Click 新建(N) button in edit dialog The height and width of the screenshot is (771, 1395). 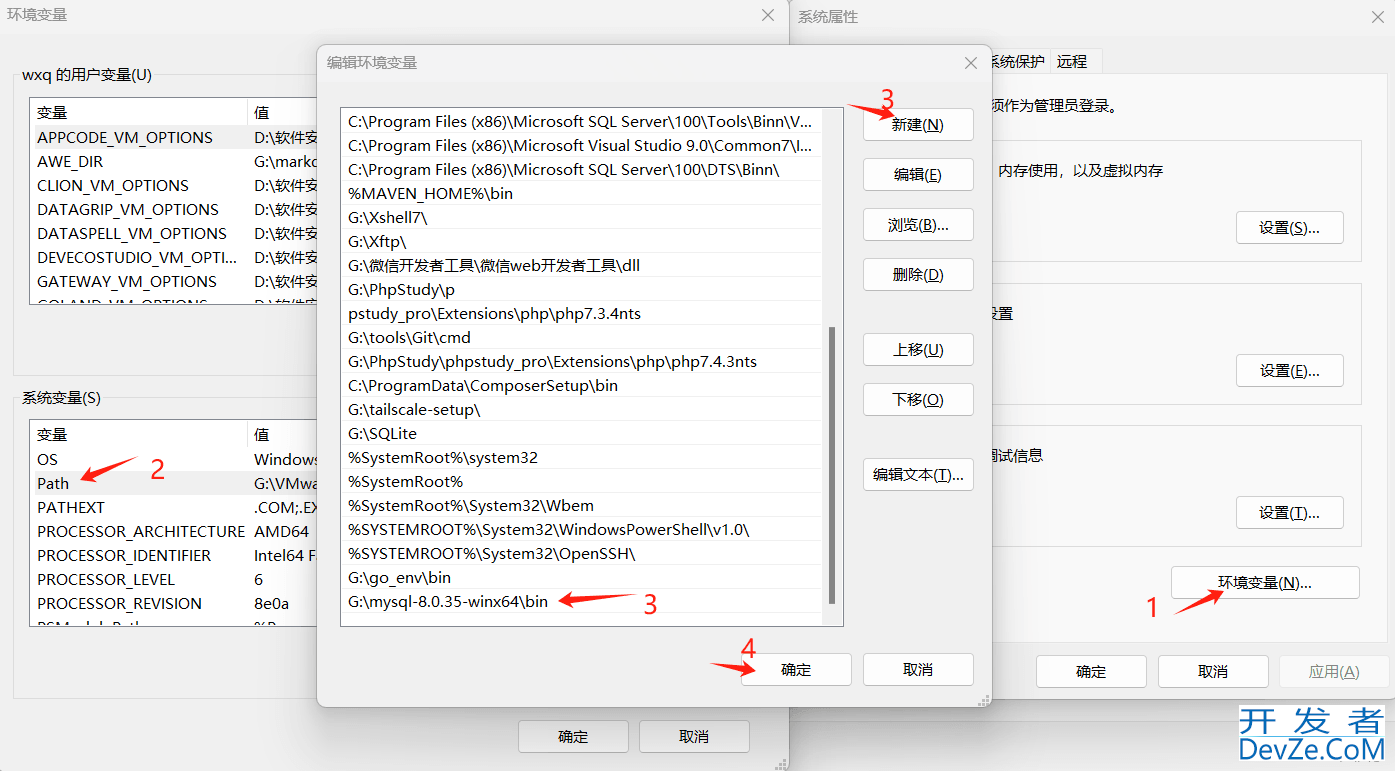click(918, 125)
